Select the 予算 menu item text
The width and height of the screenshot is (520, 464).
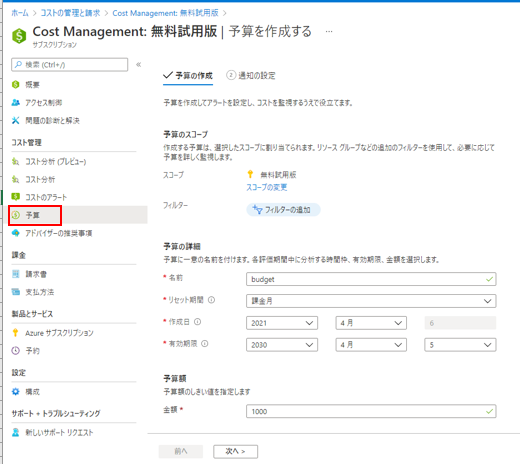click(x=33, y=215)
